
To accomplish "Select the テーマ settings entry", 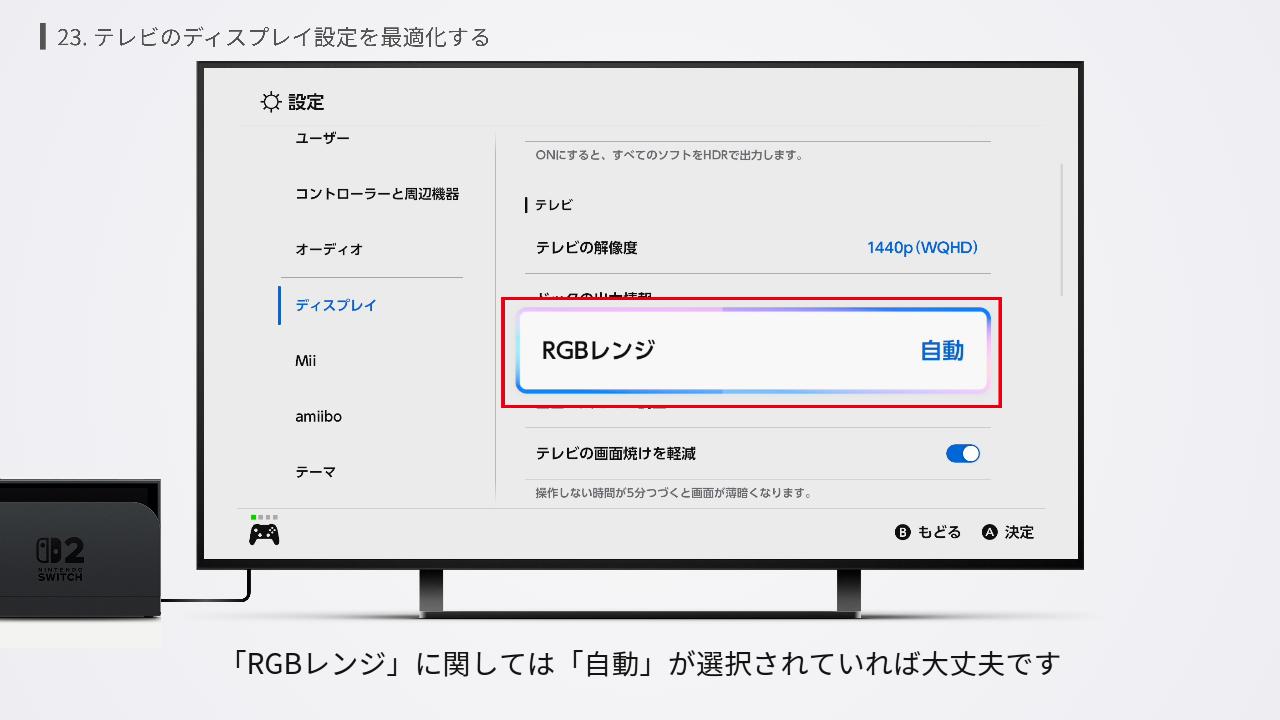I will pos(315,471).
